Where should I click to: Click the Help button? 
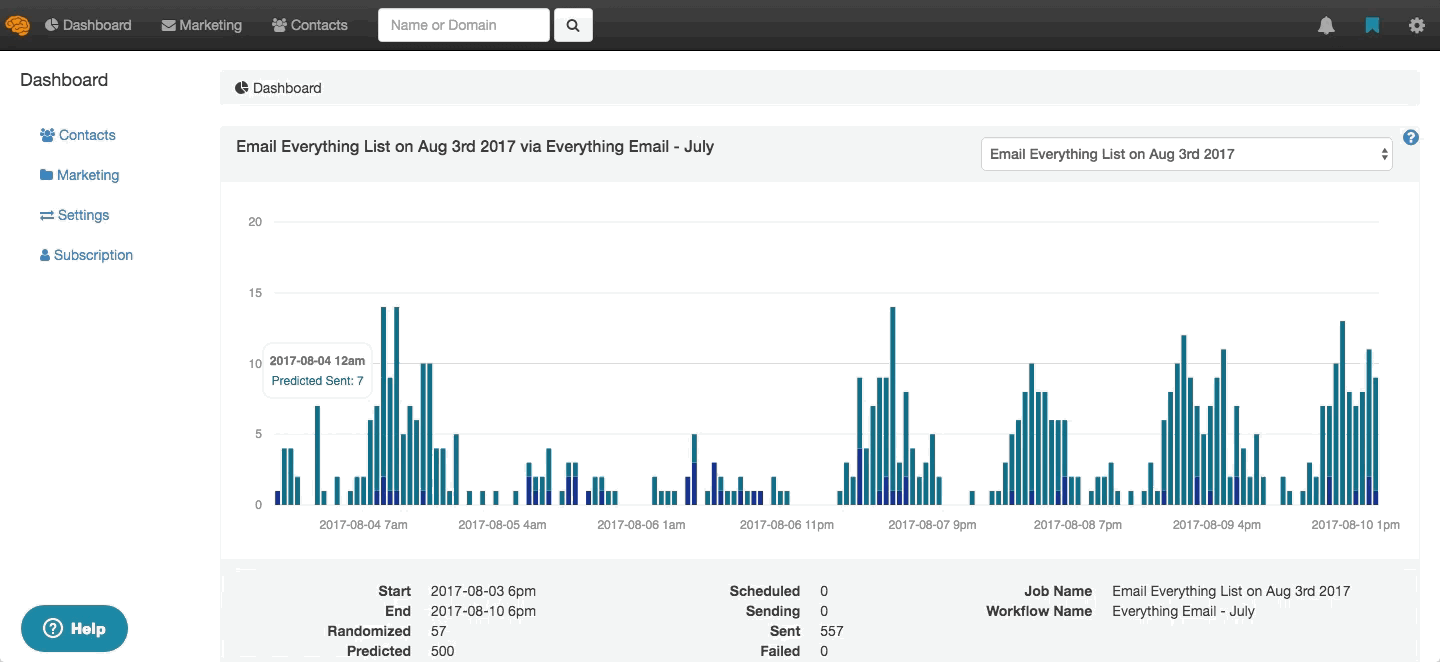(74, 629)
